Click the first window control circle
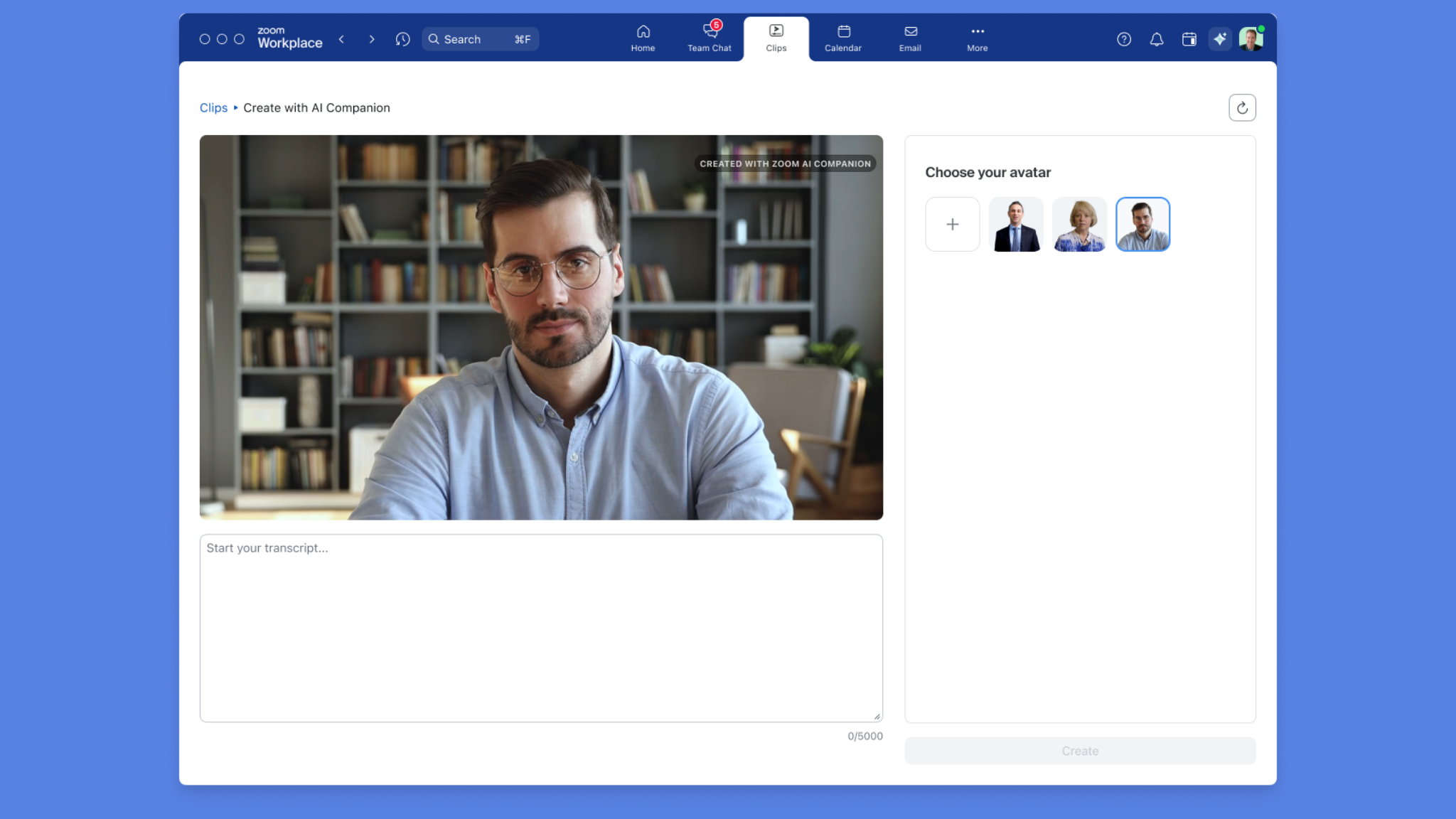Image resolution: width=1456 pixels, height=819 pixels. [x=205, y=39]
